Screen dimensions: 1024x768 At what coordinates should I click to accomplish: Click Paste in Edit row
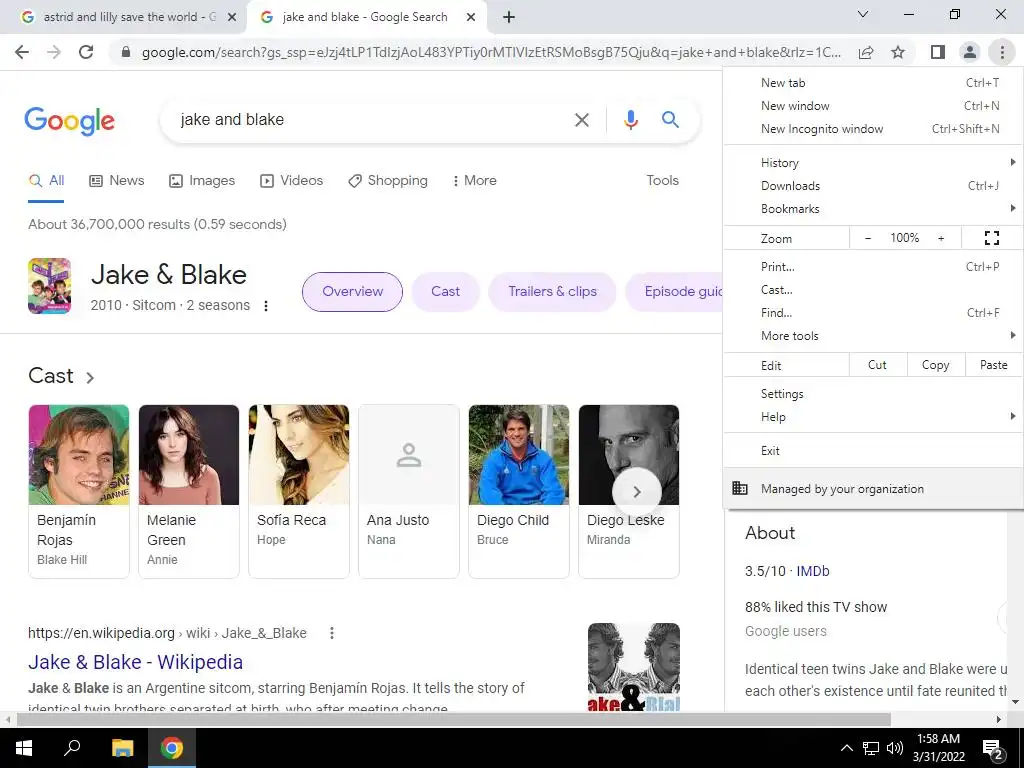coord(993,365)
